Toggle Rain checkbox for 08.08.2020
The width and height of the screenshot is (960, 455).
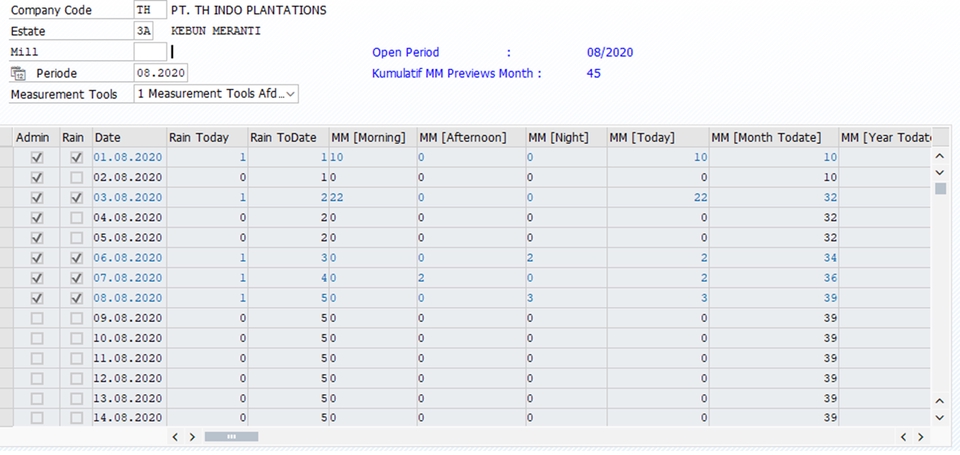click(77, 298)
